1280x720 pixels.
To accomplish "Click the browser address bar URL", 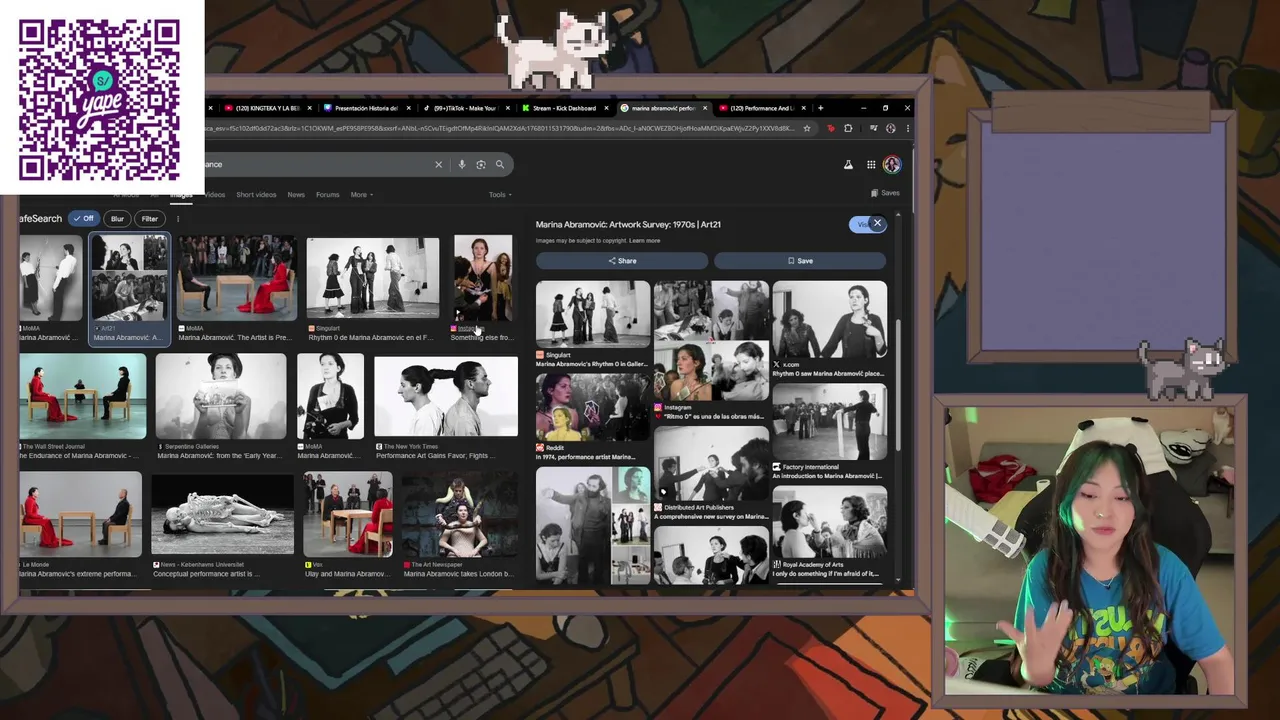I will [x=500, y=128].
